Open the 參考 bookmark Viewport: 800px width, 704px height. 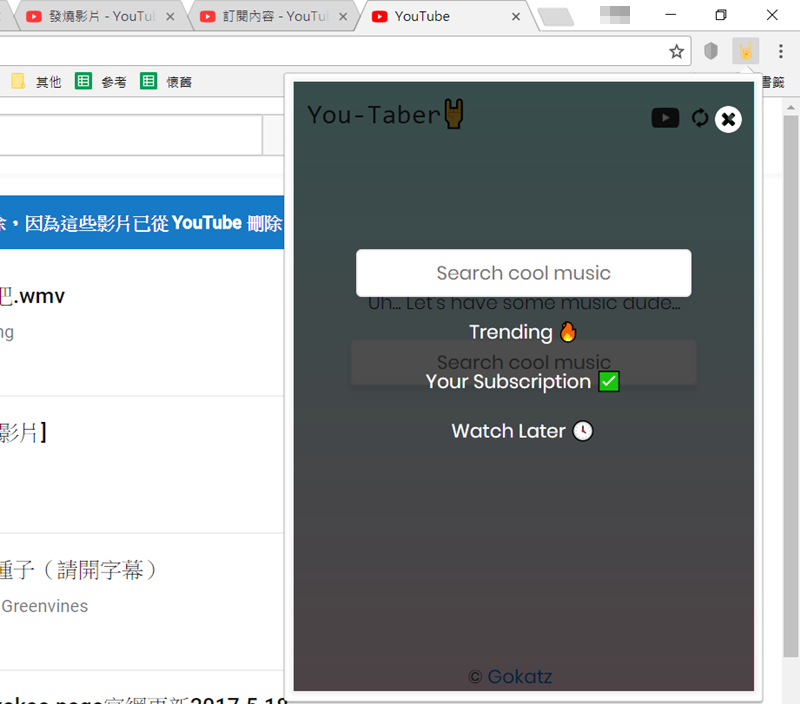click(101, 82)
